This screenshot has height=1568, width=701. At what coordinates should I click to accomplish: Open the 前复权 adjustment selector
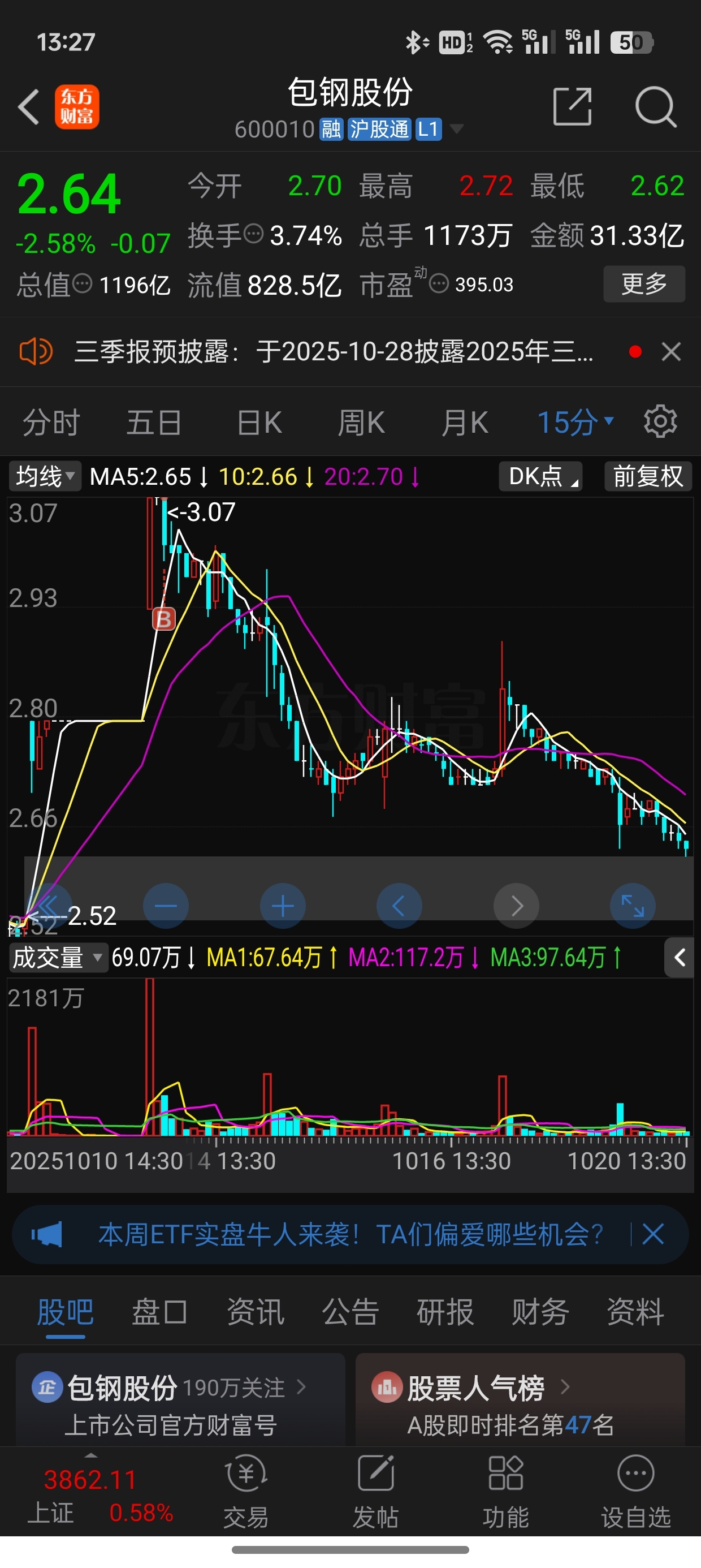pos(648,476)
